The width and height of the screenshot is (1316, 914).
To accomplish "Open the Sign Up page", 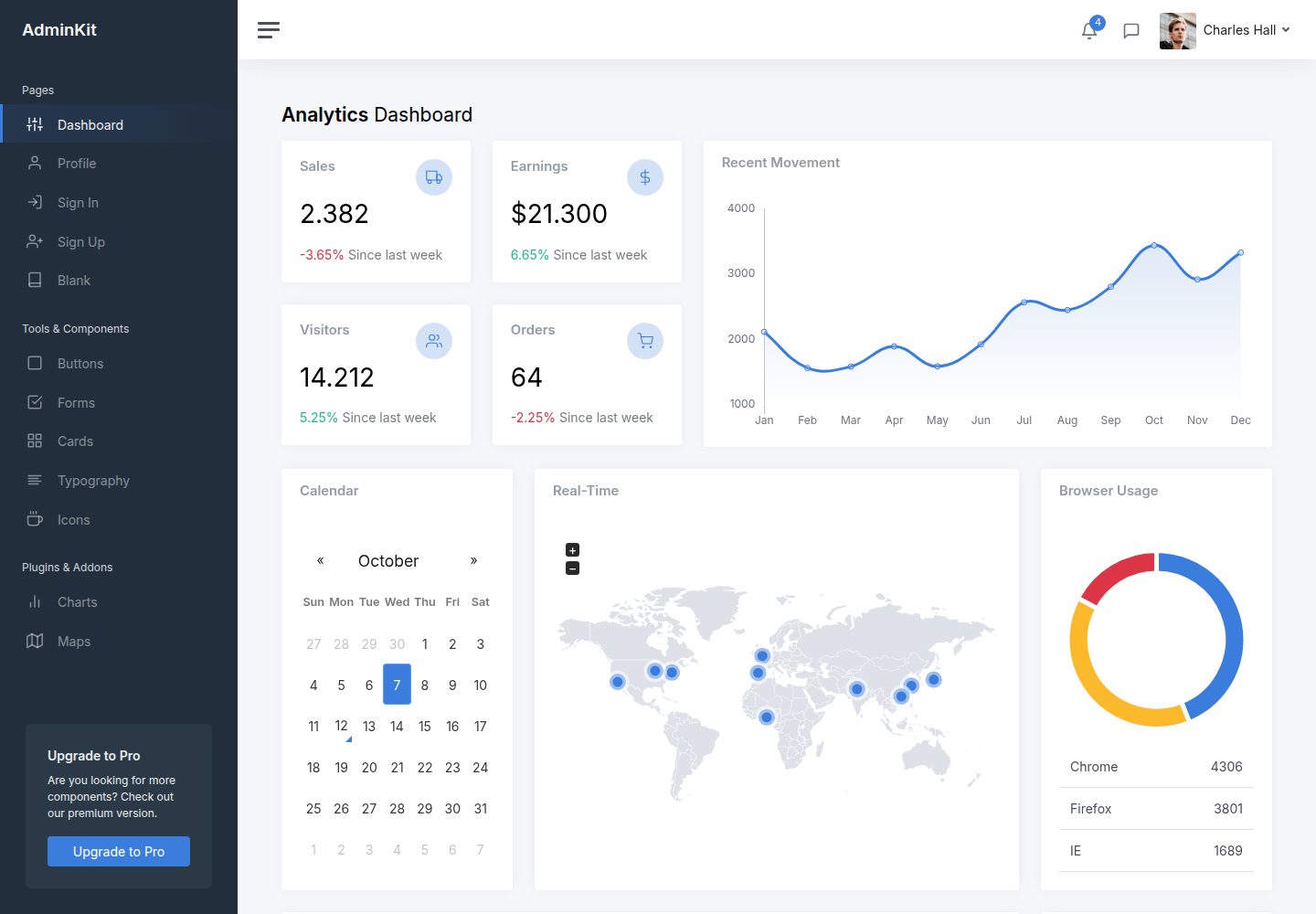I will pyautogui.click(x=119, y=241).
